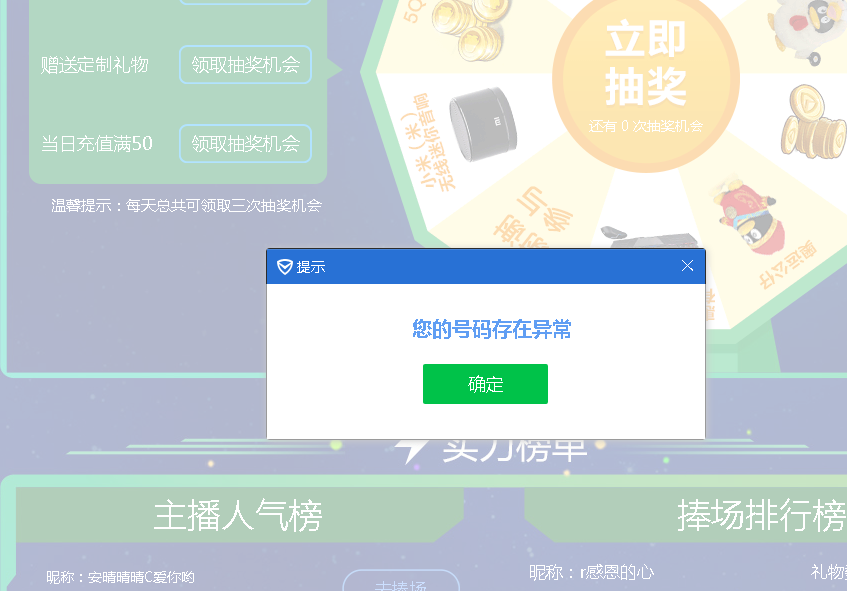This screenshot has height=591, width=847.
Task: Click nickname r感恩的心
Action: tap(616, 573)
